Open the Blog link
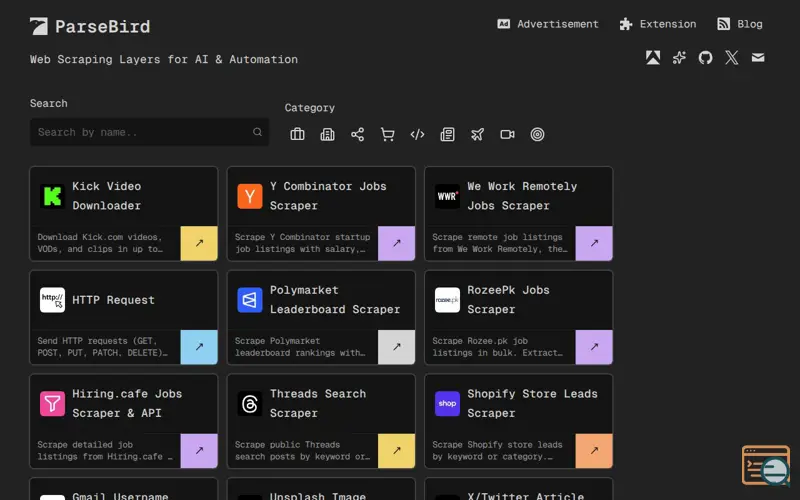The width and height of the screenshot is (800, 500). pyautogui.click(x=740, y=24)
